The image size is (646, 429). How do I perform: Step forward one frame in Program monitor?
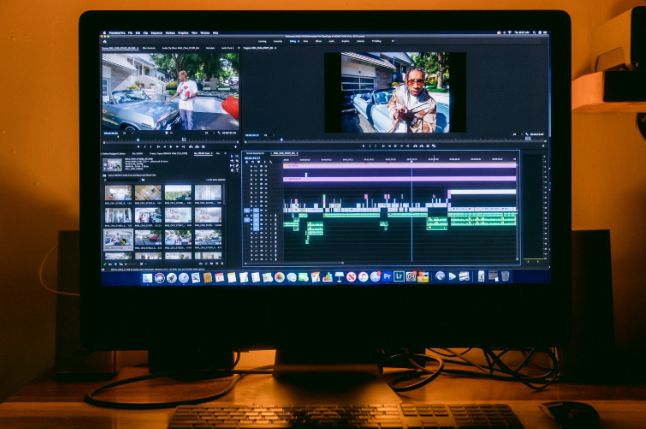(402, 146)
